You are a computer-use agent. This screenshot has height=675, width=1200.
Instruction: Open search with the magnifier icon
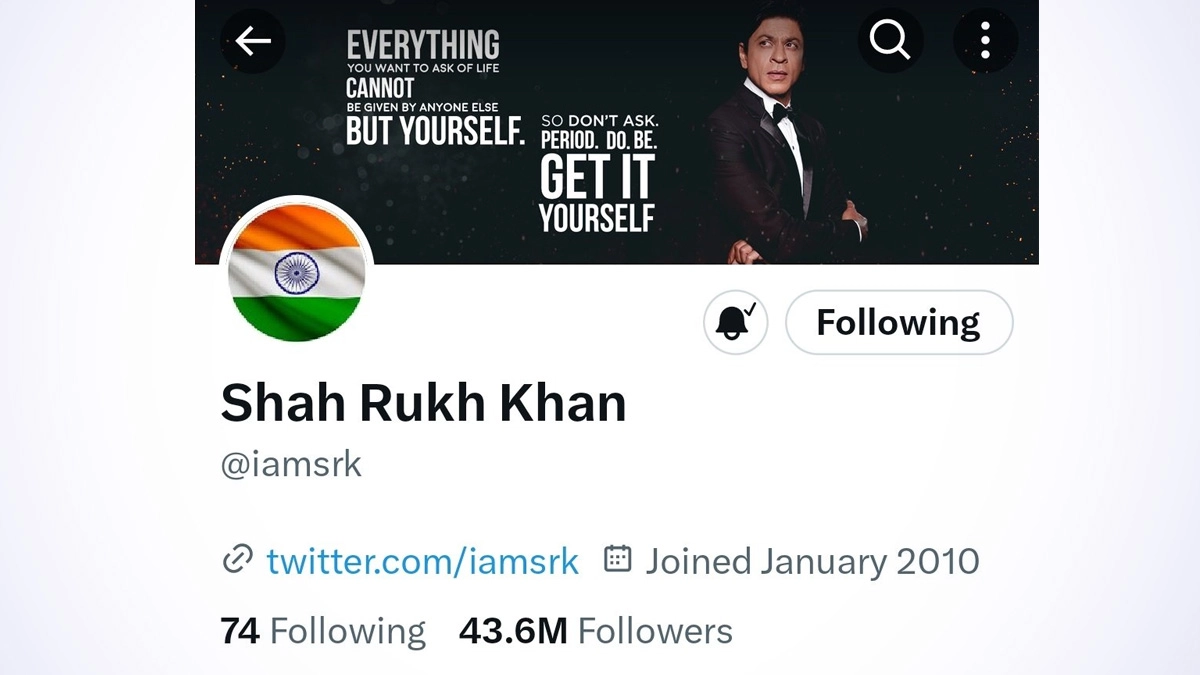tap(889, 41)
